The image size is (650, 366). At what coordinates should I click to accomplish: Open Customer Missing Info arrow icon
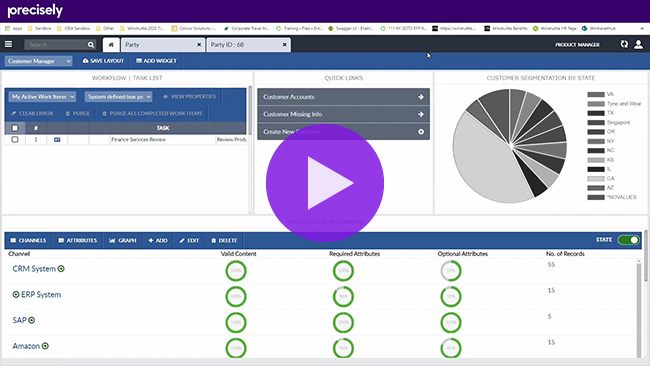[x=421, y=114]
